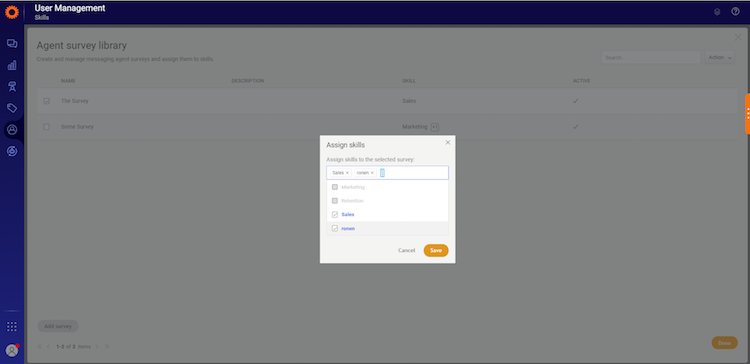Go to the next page arrow
This screenshot has width=750, height=364.
click(97, 346)
